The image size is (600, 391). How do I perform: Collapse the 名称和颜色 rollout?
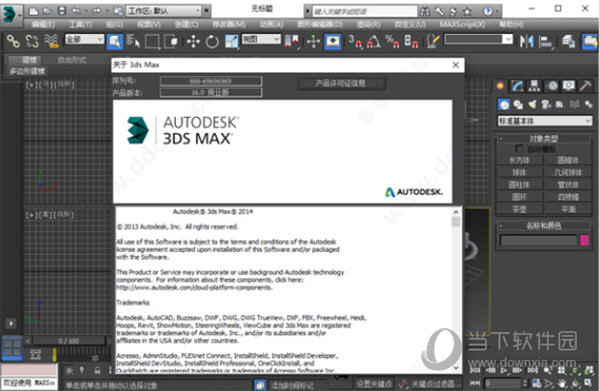544,226
